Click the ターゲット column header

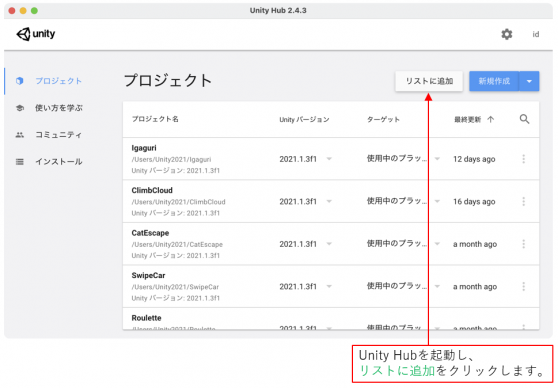pos(383,120)
